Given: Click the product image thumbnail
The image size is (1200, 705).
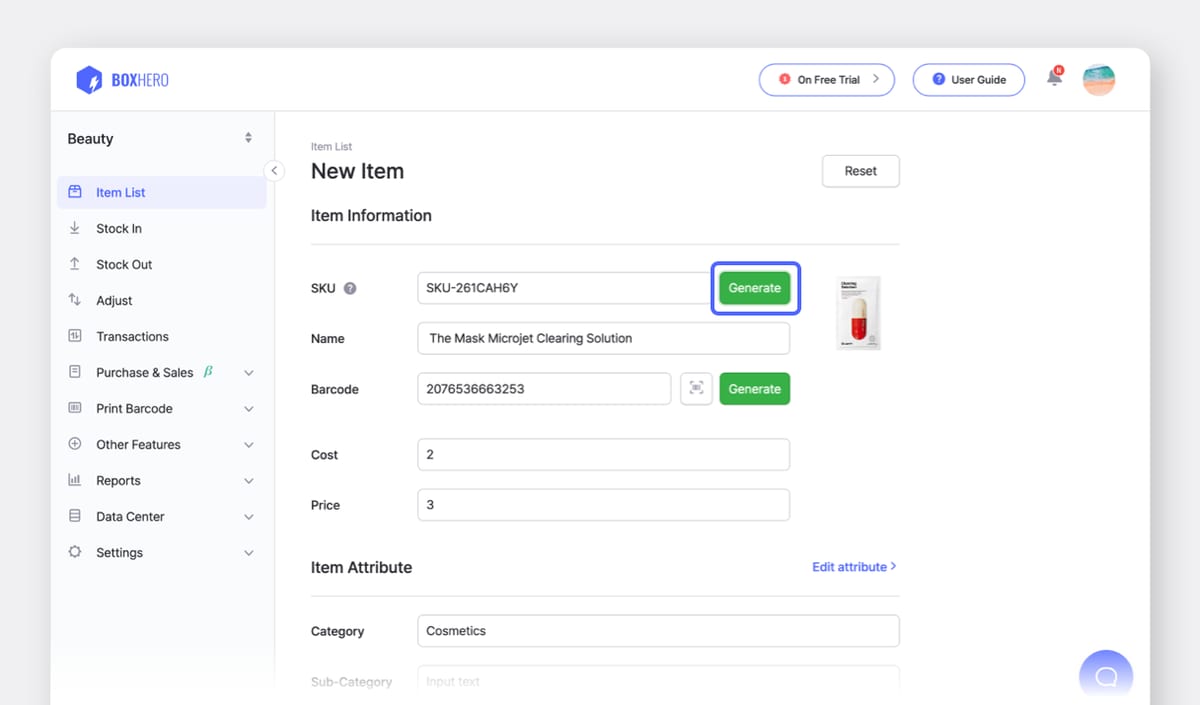Looking at the screenshot, I should [x=856, y=312].
